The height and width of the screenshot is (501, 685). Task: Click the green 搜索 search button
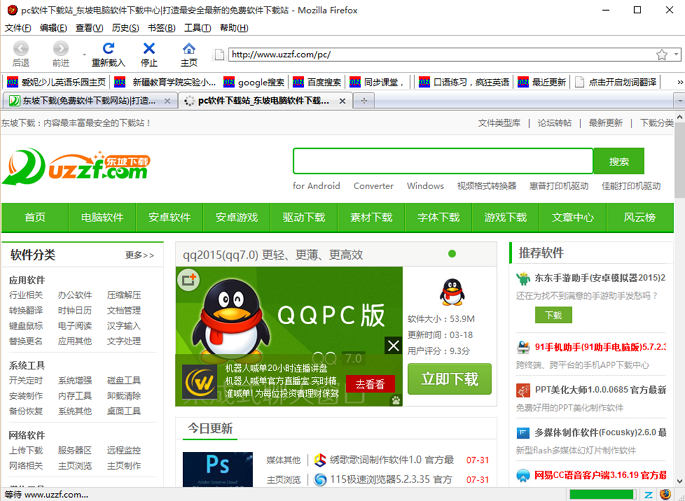tap(619, 161)
